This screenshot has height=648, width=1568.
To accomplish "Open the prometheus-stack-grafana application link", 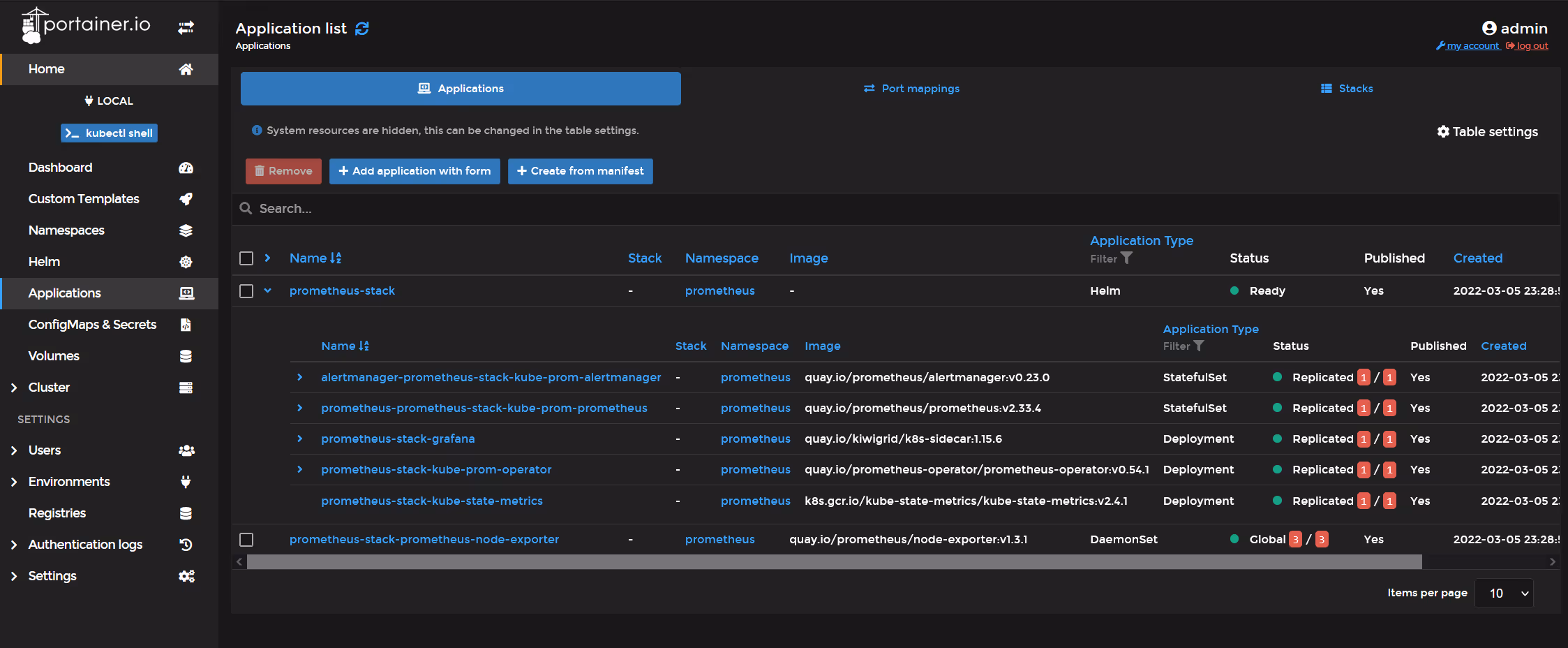I will [x=398, y=439].
